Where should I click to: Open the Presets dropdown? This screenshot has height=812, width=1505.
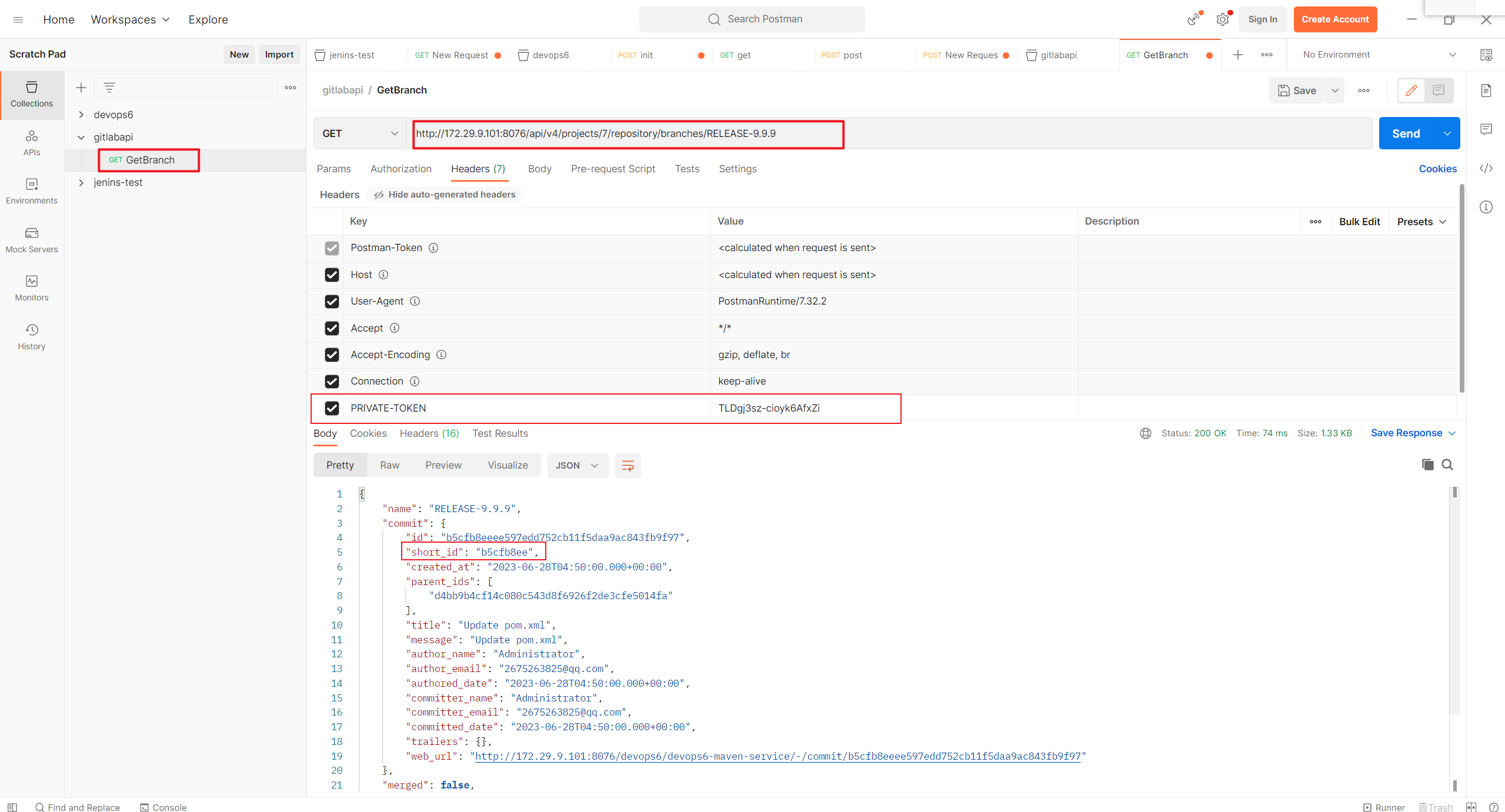tap(1421, 222)
